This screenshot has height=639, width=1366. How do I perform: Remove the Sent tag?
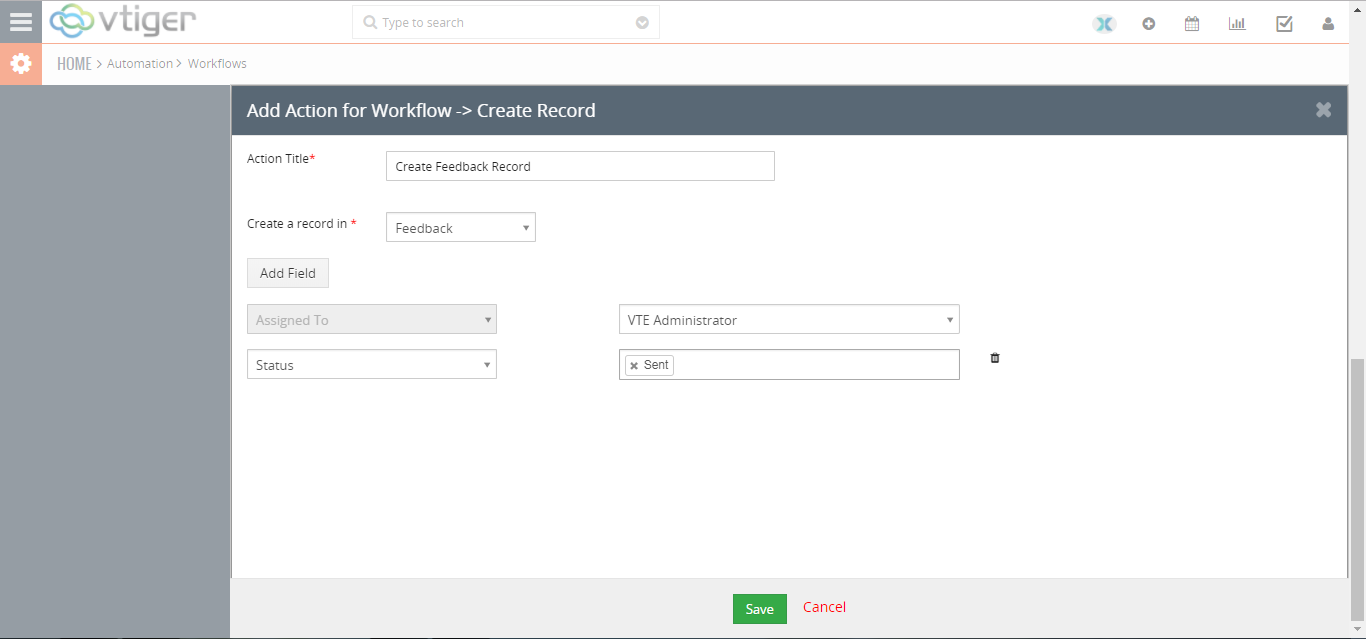pos(634,366)
